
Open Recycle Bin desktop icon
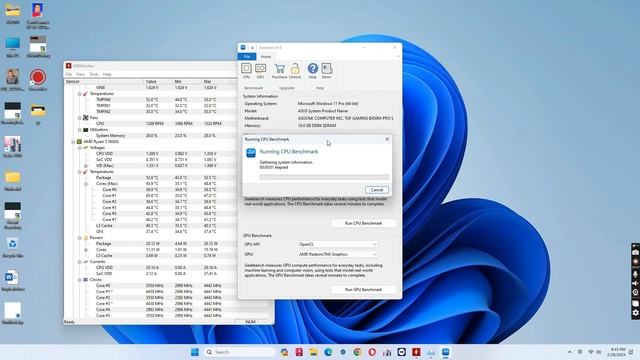pyautogui.click(x=13, y=244)
